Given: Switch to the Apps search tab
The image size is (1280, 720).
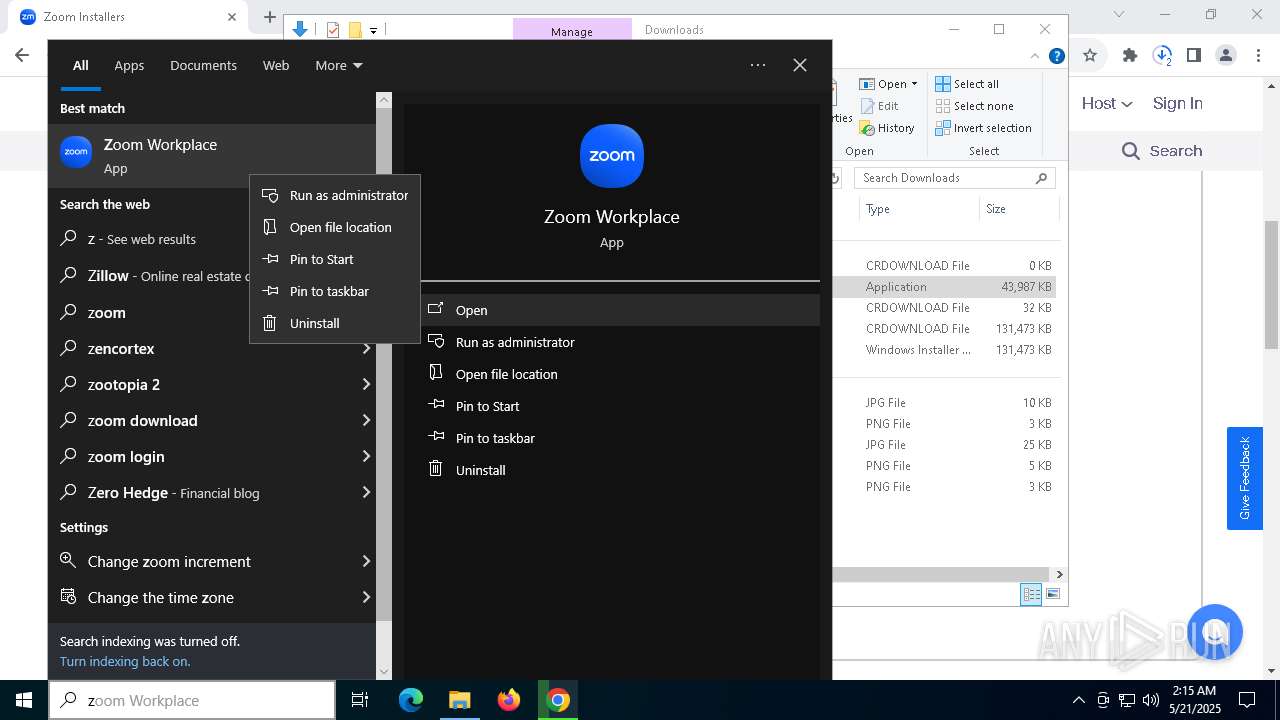Looking at the screenshot, I should [x=129, y=65].
